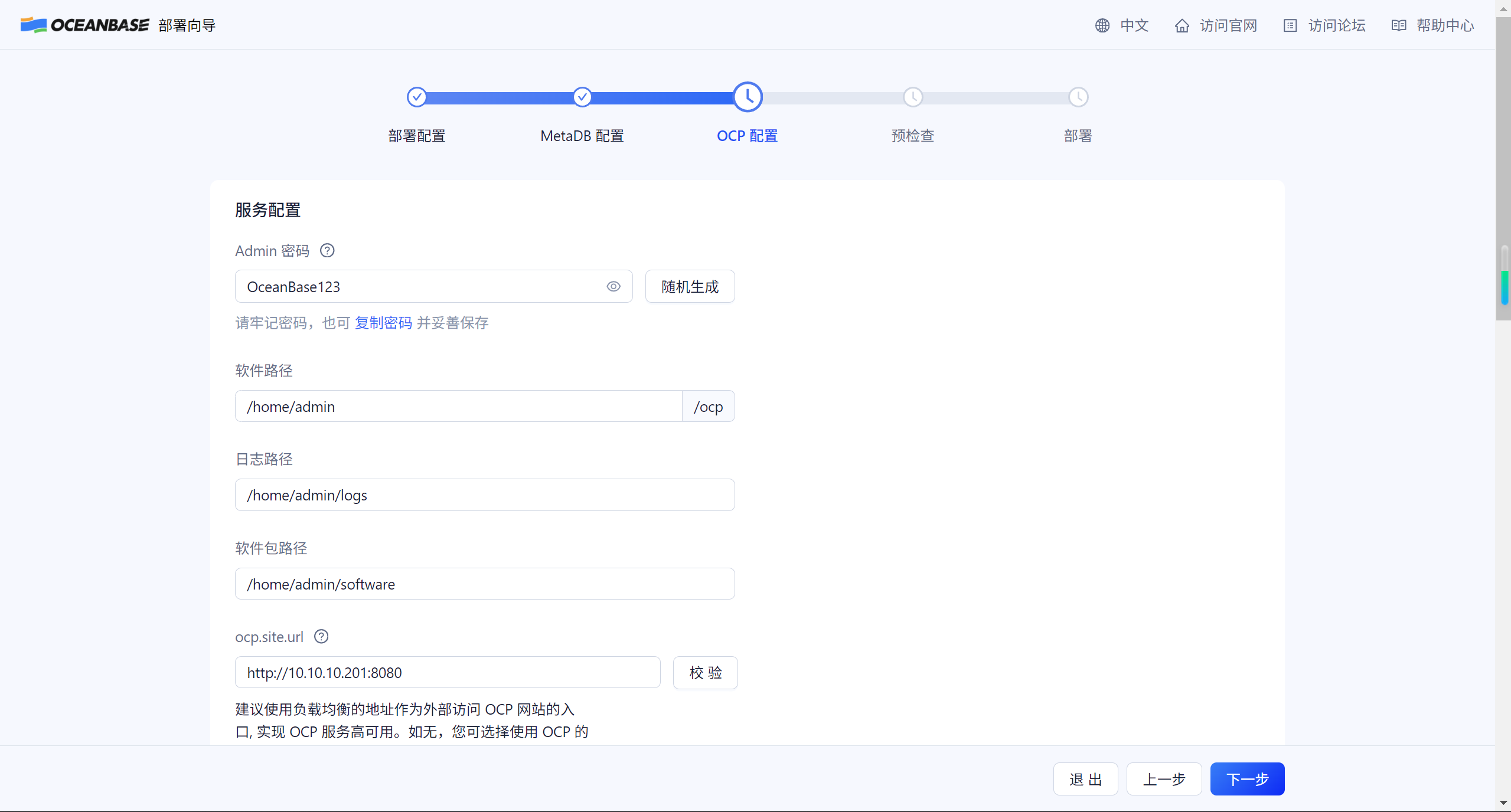Click help icon next to ocp.site.url
The width and height of the screenshot is (1511, 812).
321,637
